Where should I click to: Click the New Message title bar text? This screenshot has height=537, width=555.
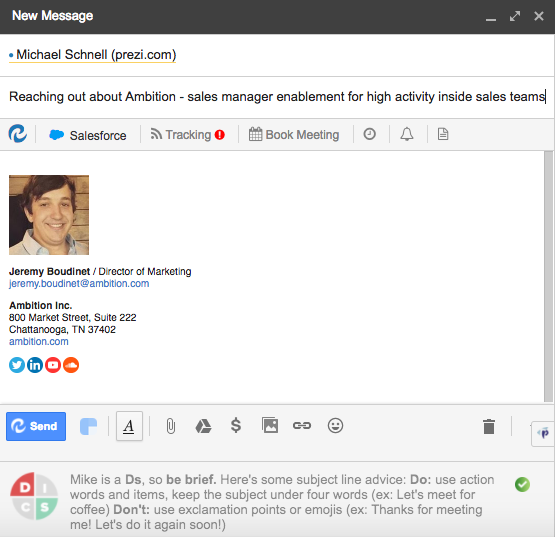pyautogui.click(x=52, y=16)
